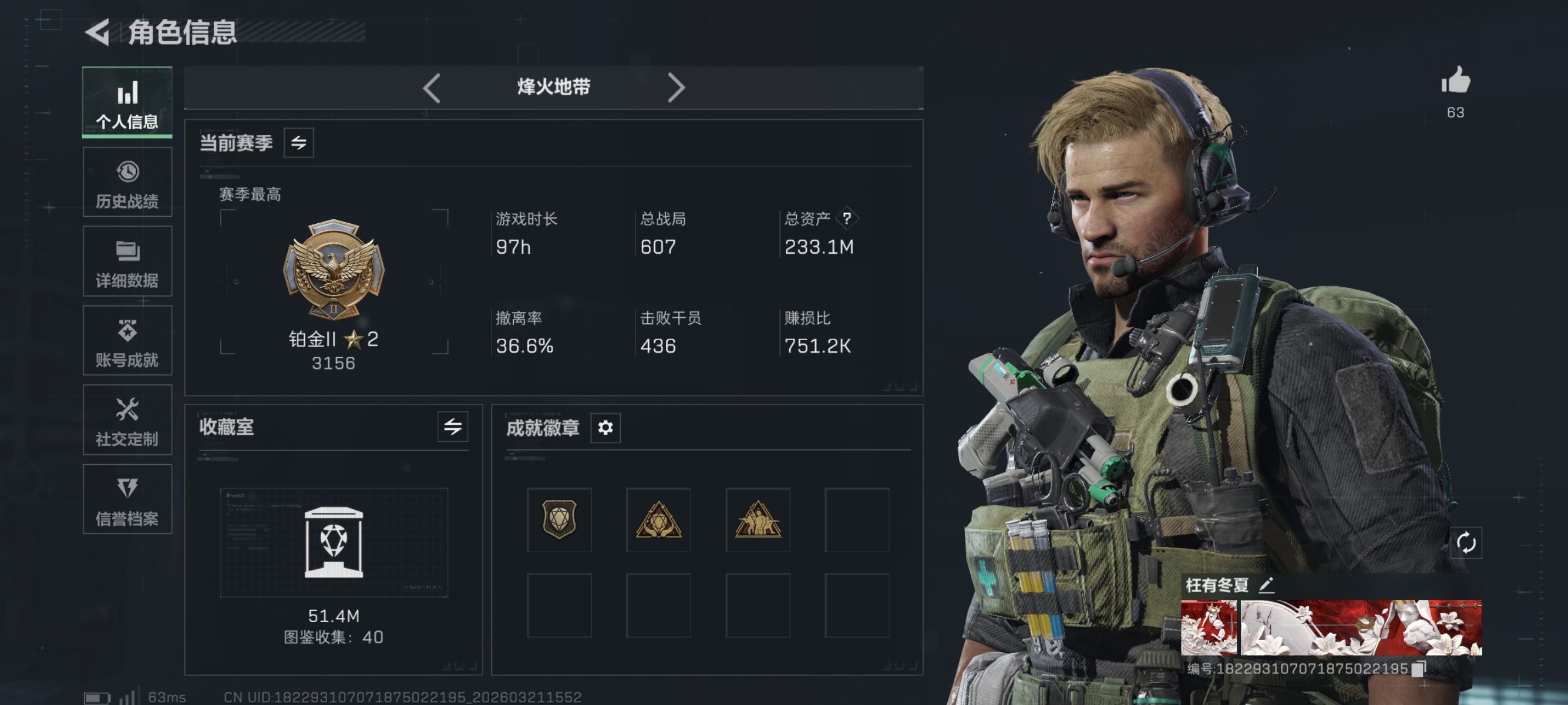Toggle the 收藏室 swap button
The image size is (1568, 705).
452,426
